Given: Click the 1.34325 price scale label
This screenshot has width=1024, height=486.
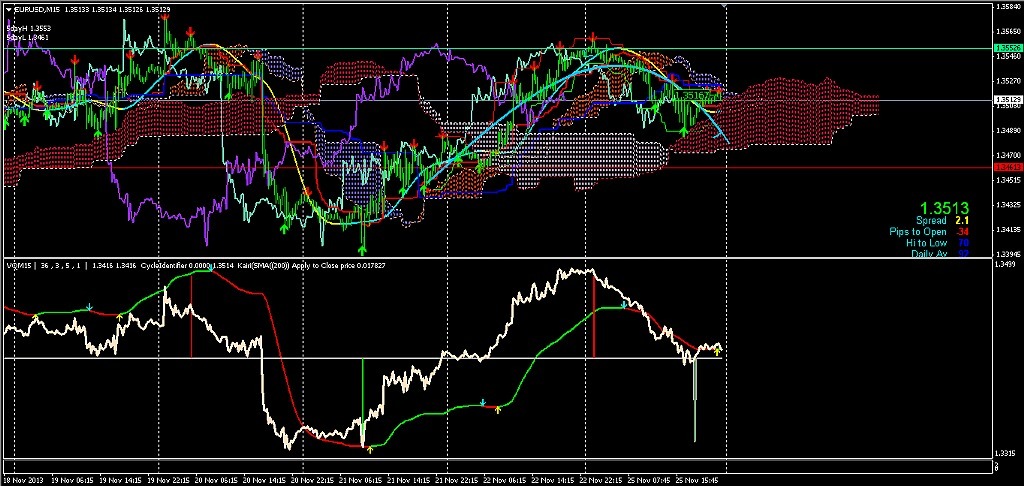Looking at the screenshot, I should coord(1006,205).
